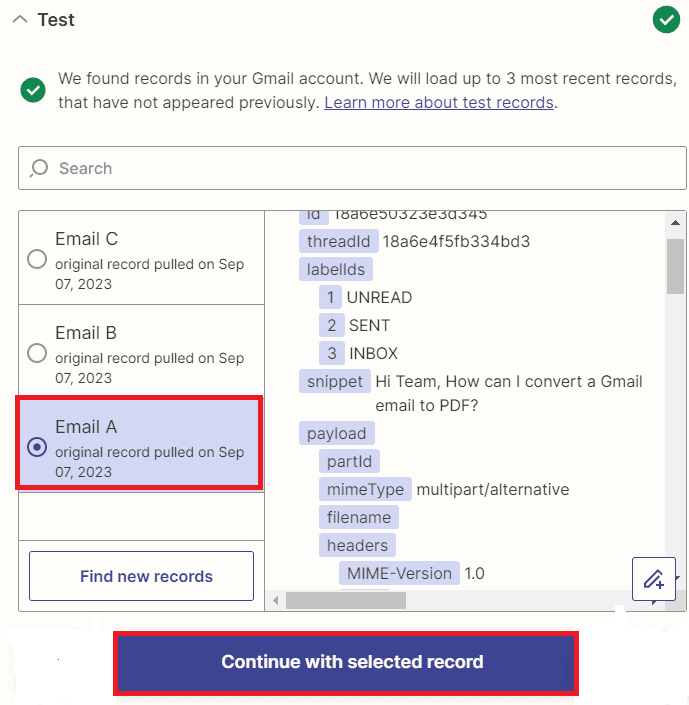Select the Email A radio button
Viewport: 689px width, 705px height.
pyautogui.click(x=37, y=447)
